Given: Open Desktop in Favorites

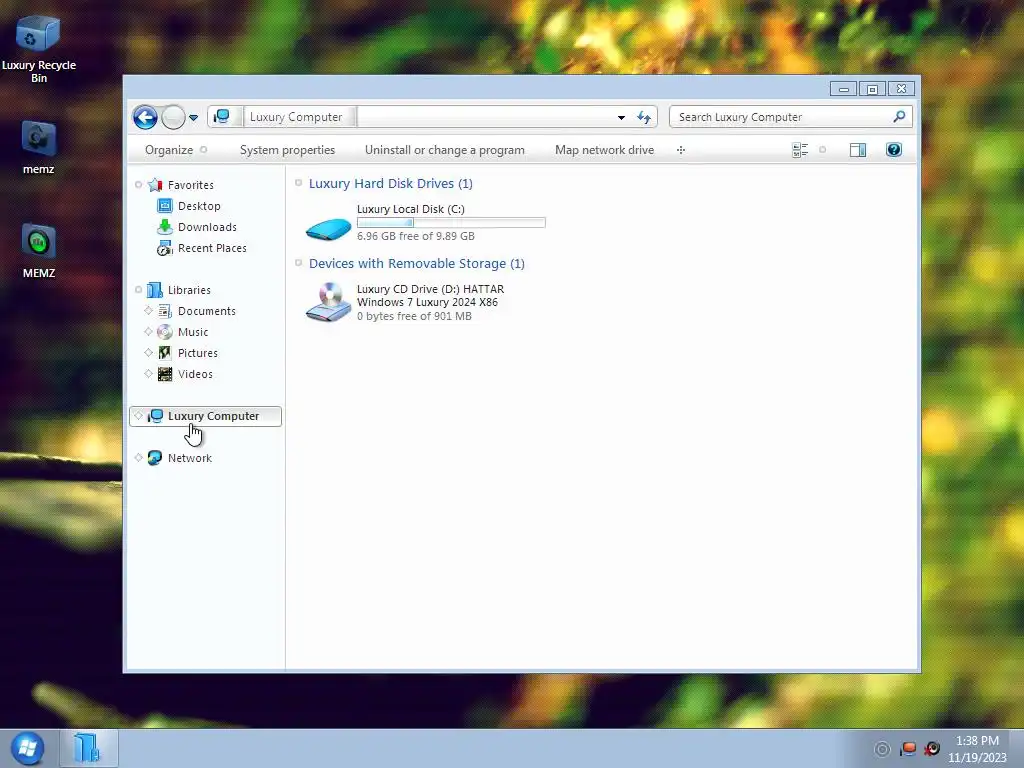Looking at the screenshot, I should click(199, 206).
